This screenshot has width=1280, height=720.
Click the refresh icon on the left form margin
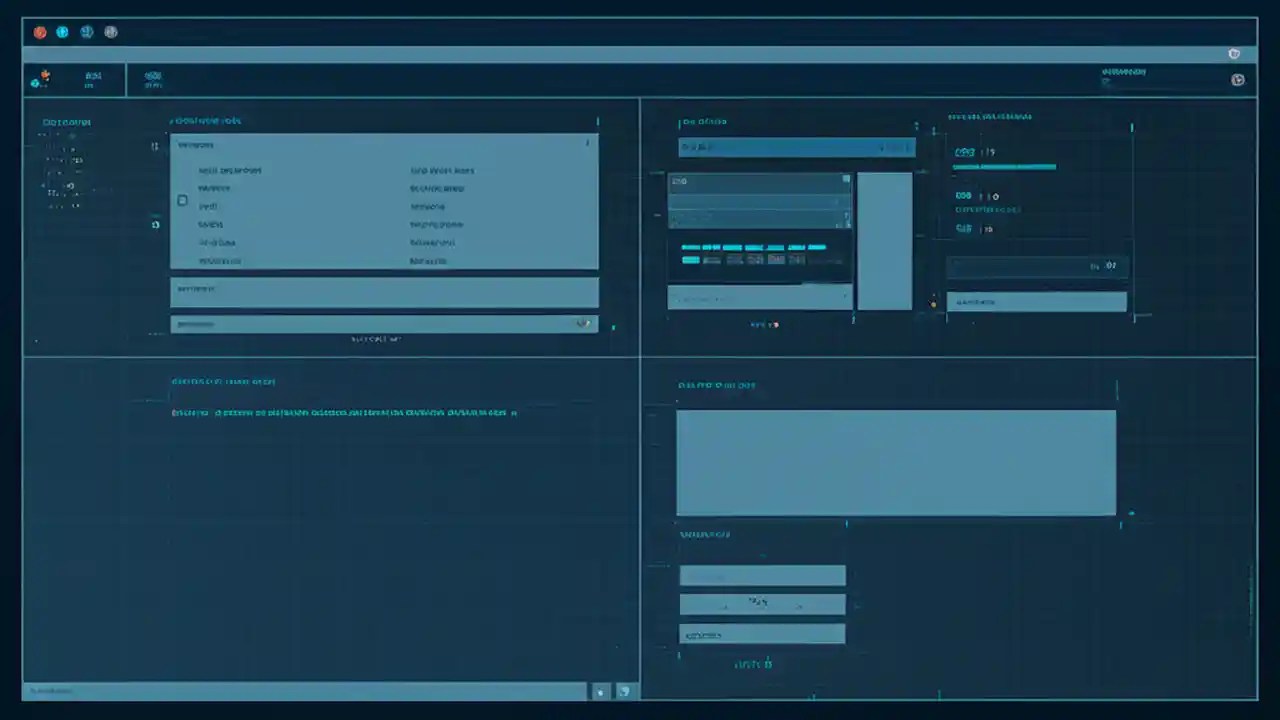click(x=155, y=225)
